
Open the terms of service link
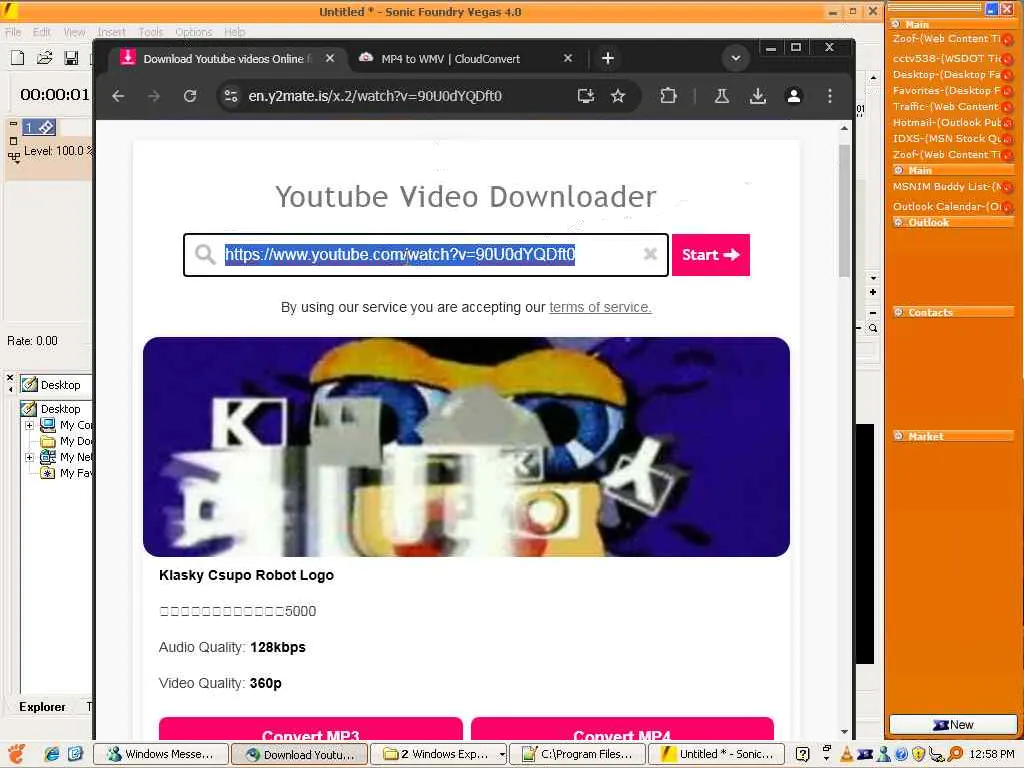(600, 307)
